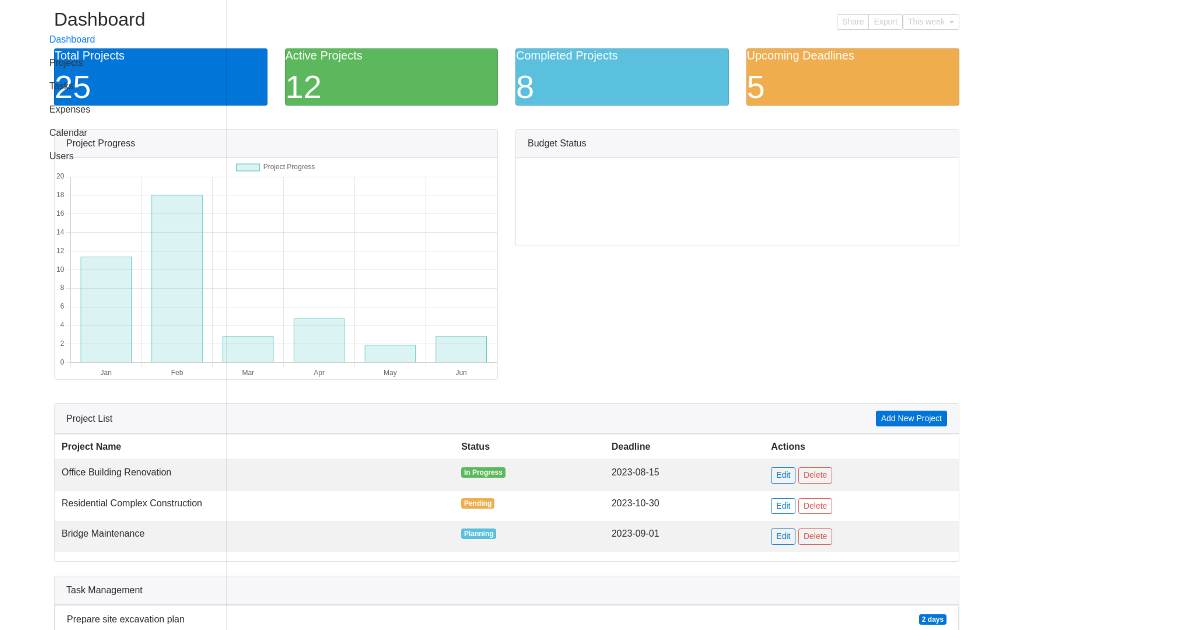
Task: Click the "2 days" deadline badge
Action: pyautogui.click(x=932, y=619)
